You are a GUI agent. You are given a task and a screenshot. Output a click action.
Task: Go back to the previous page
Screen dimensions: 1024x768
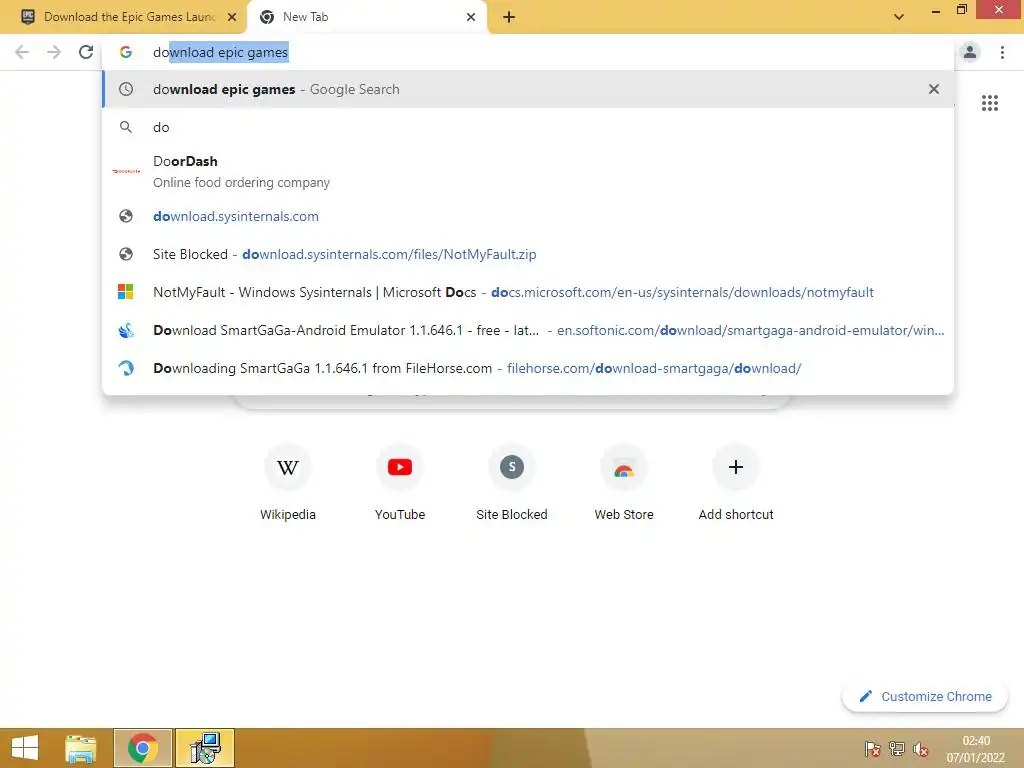[22, 52]
